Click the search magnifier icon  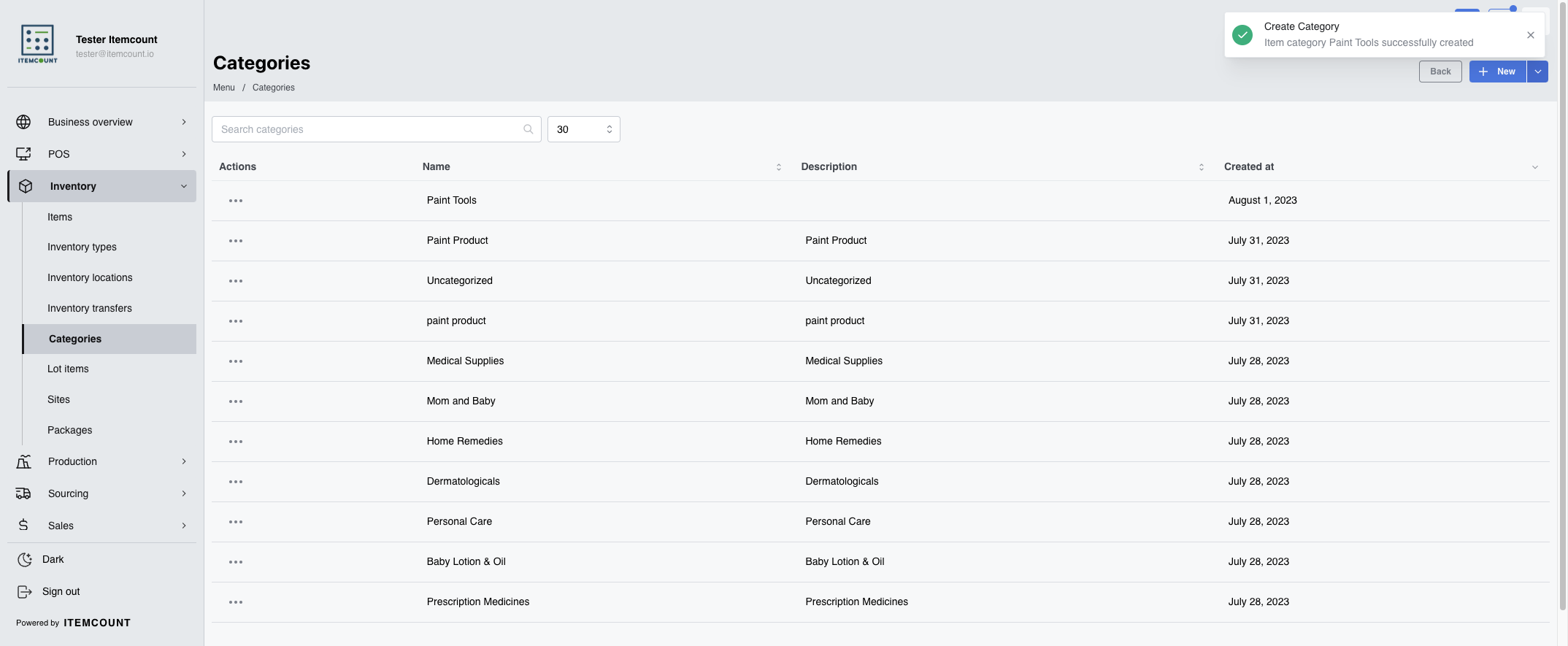(x=529, y=129)
